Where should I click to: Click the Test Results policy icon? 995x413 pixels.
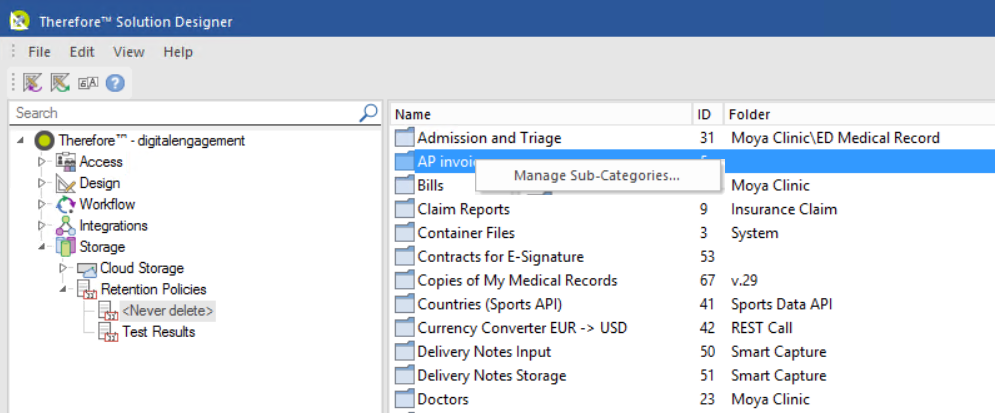point(109,332)
